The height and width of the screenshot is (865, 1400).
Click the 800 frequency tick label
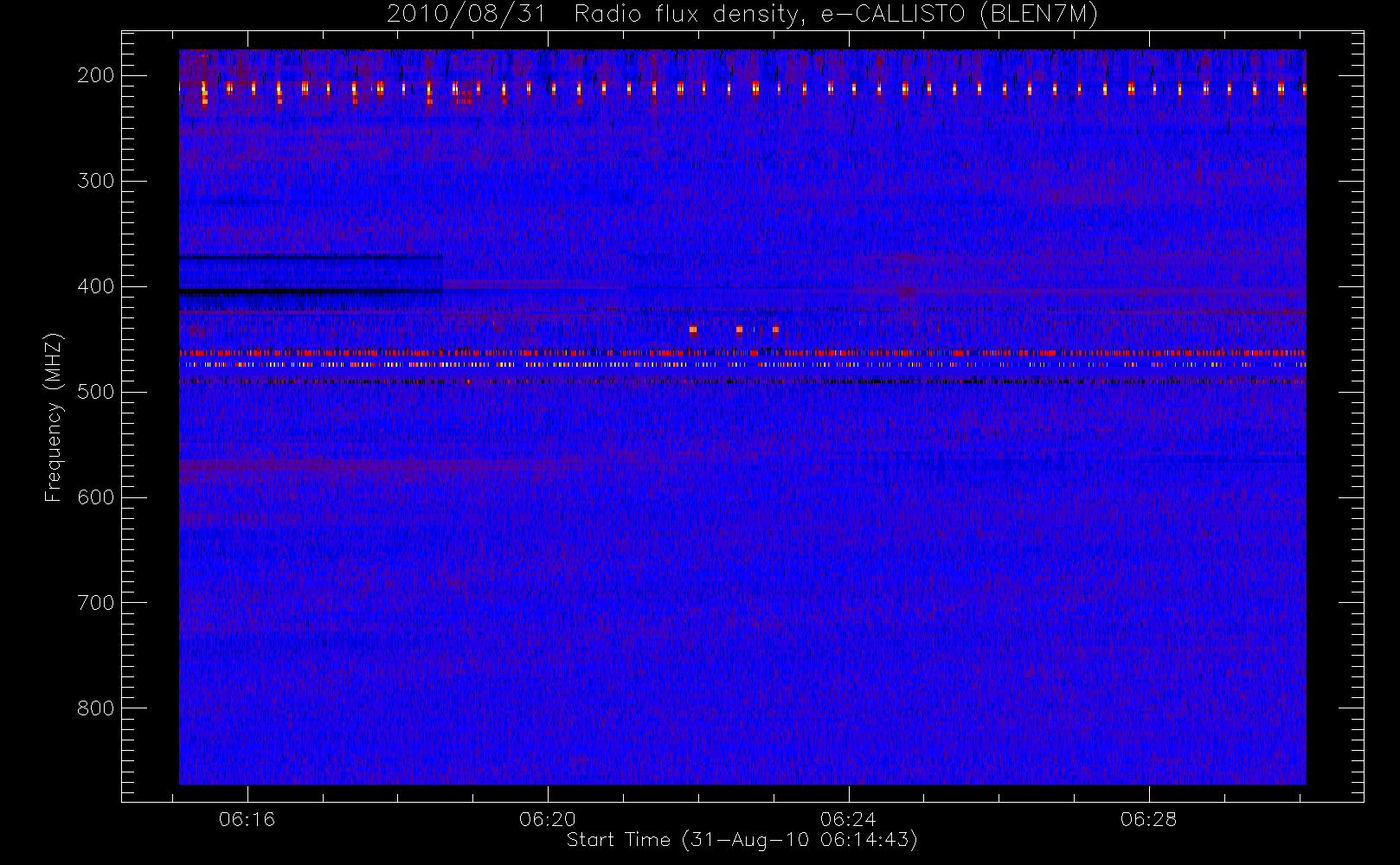click(96, 708)
